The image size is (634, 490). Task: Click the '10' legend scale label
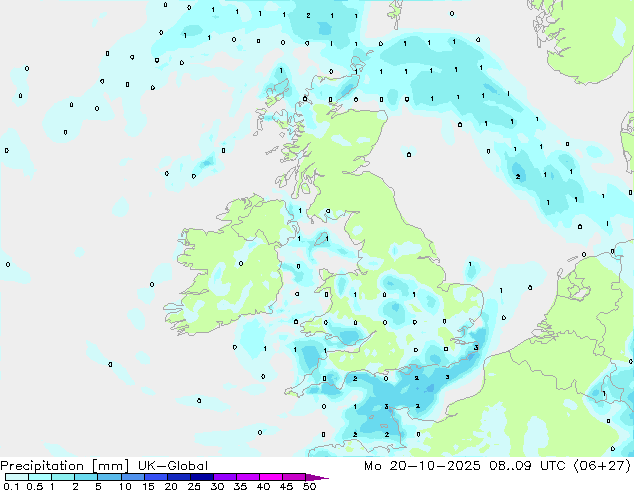(125, 486)
